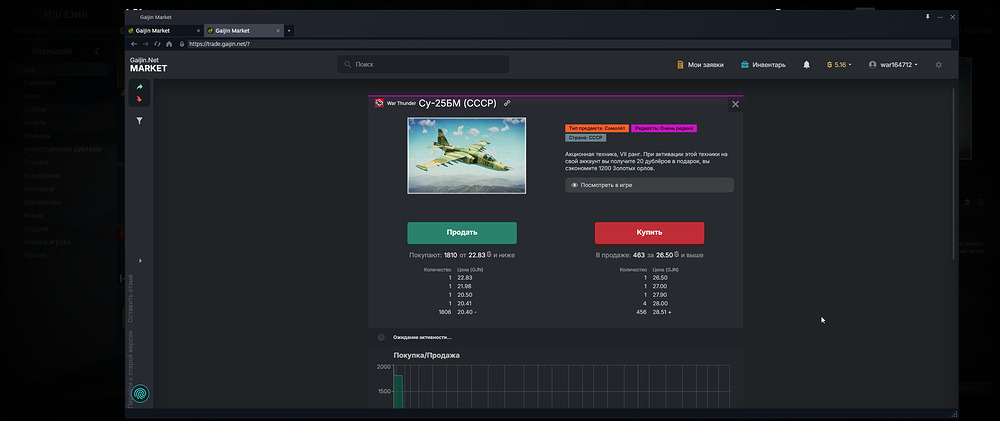This screenshot has width=1000, height=421.
Task: Click Оставить отзыв vertical link
Action: 131,298
